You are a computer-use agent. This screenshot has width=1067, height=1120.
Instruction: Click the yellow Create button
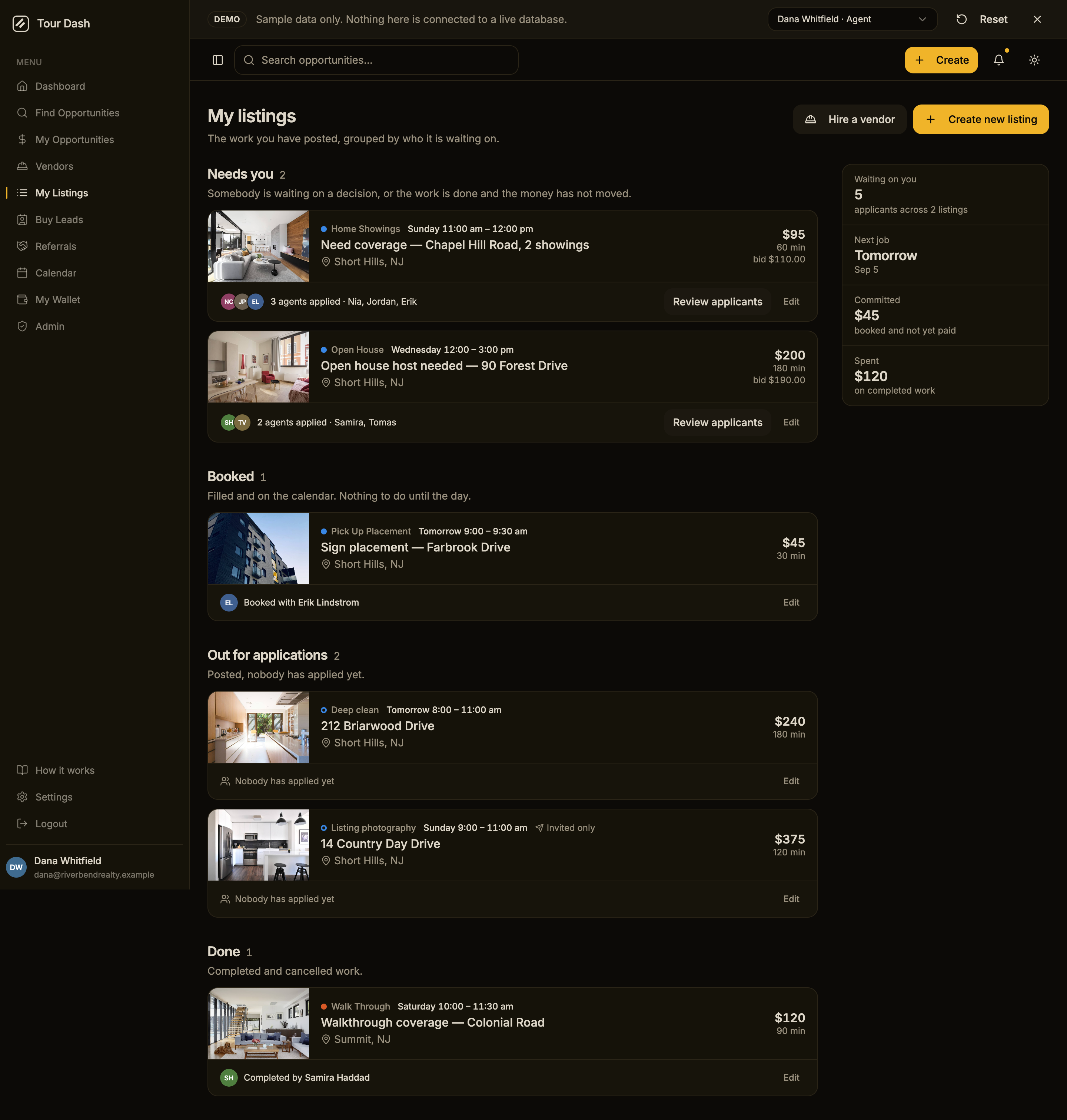pos(941,60)
